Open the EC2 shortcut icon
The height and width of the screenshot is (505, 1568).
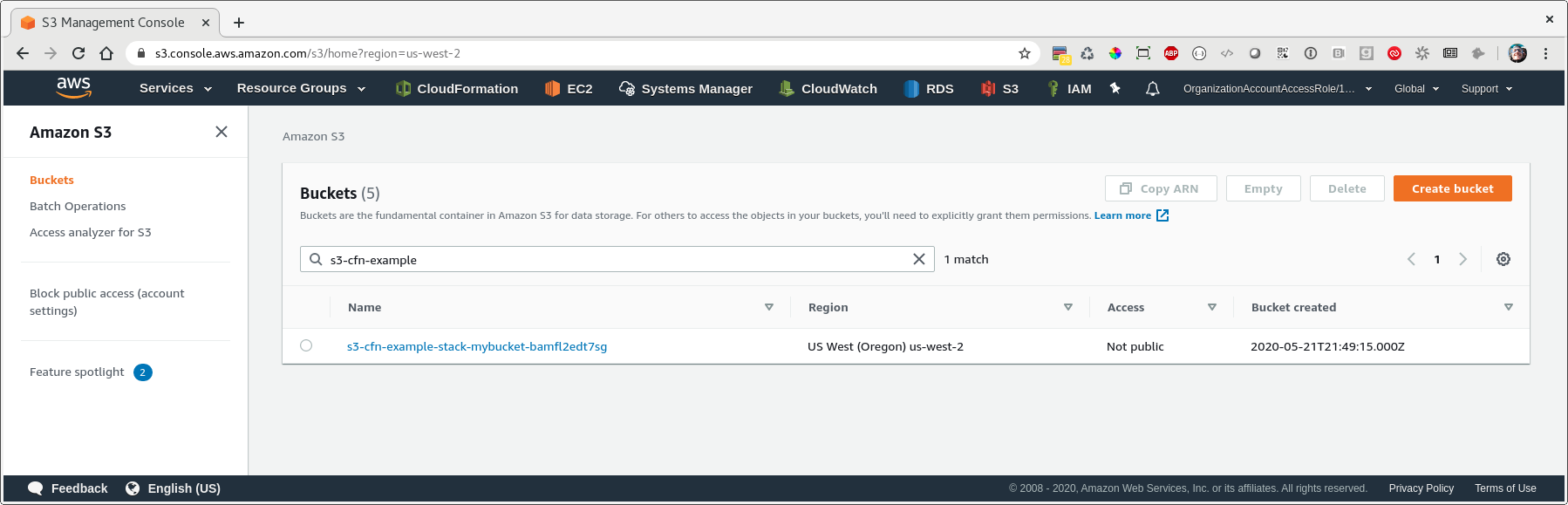pos(552,88)
